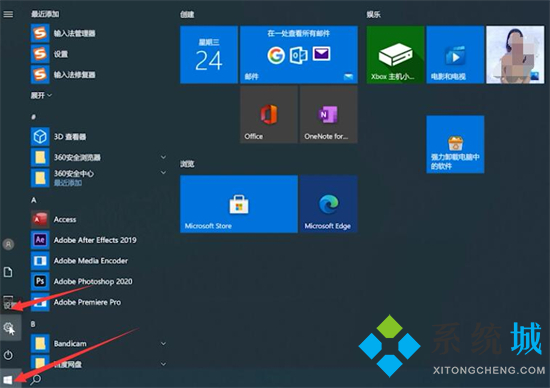Open the Microsoft Store tile
Viewport: 550px width, 388px height.
pos(239,204)
